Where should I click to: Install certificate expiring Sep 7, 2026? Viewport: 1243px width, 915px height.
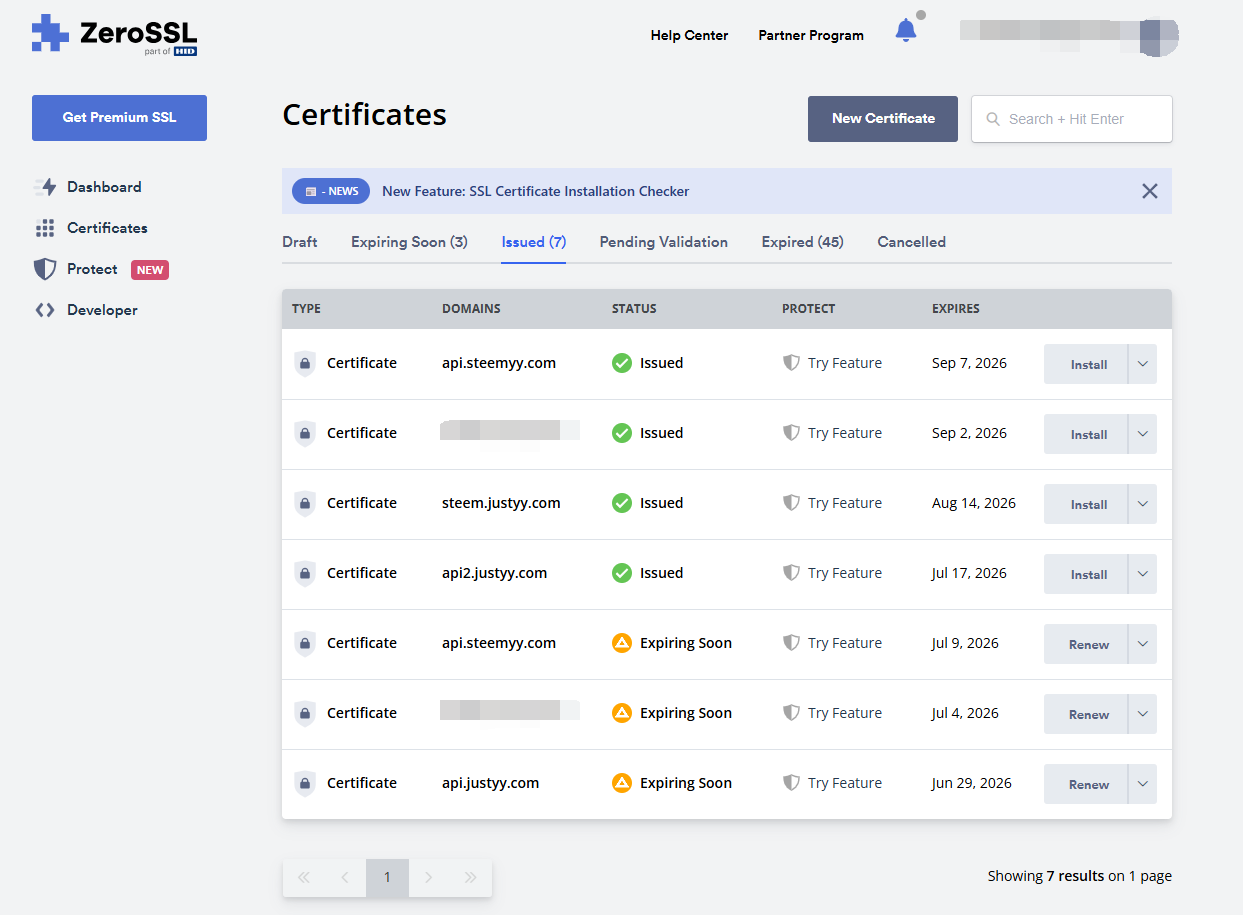click(x=1087, y=364)
